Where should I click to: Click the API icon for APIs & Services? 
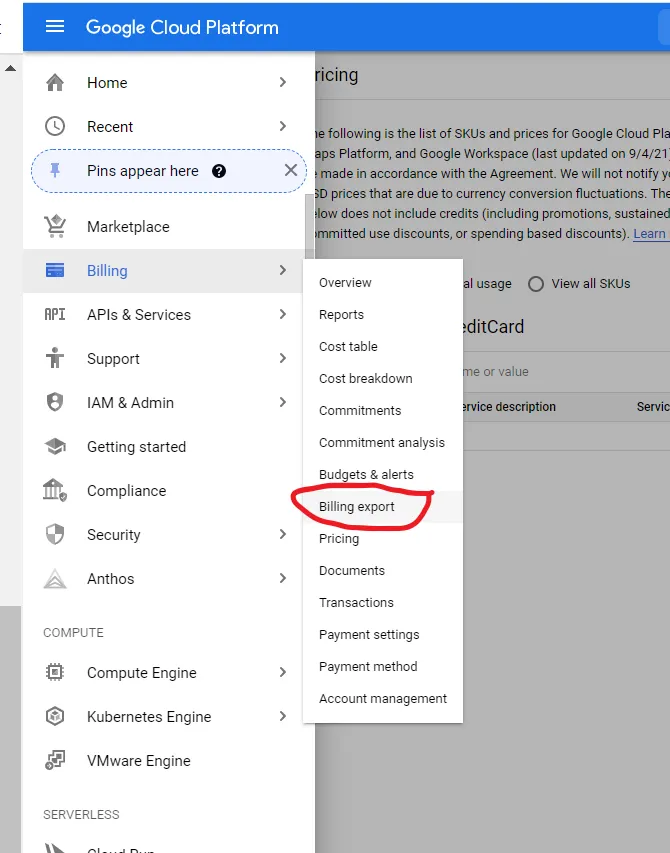pos(55,314)
